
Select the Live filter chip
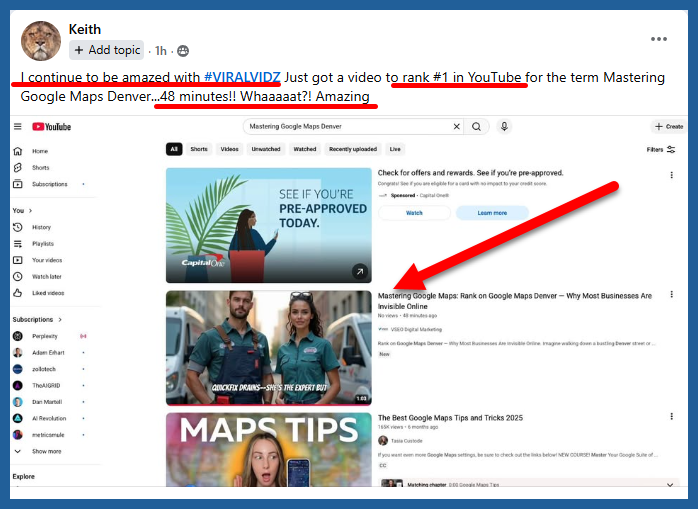pos(395,149)
